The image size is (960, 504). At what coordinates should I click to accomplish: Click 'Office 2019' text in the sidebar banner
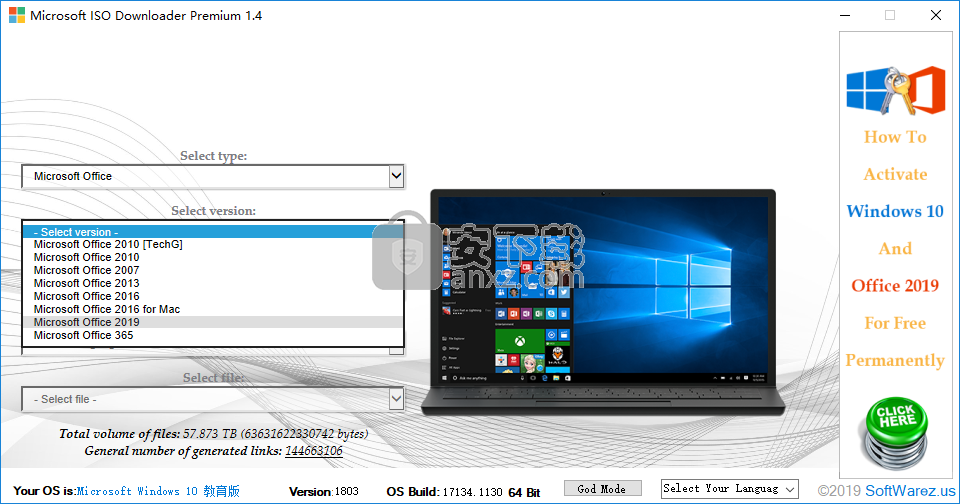(895, 285)
